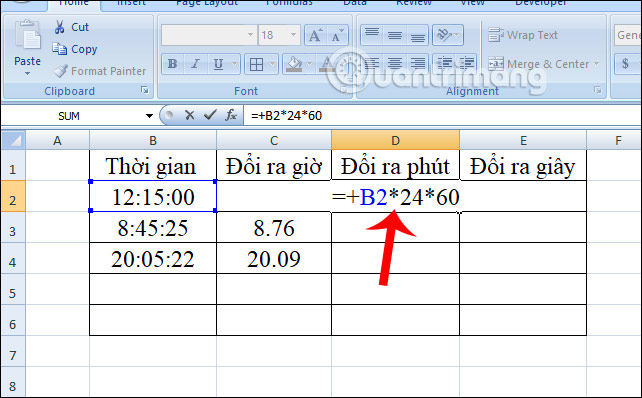
Task: Click Shrink Font button
Action: coord(337,35)
